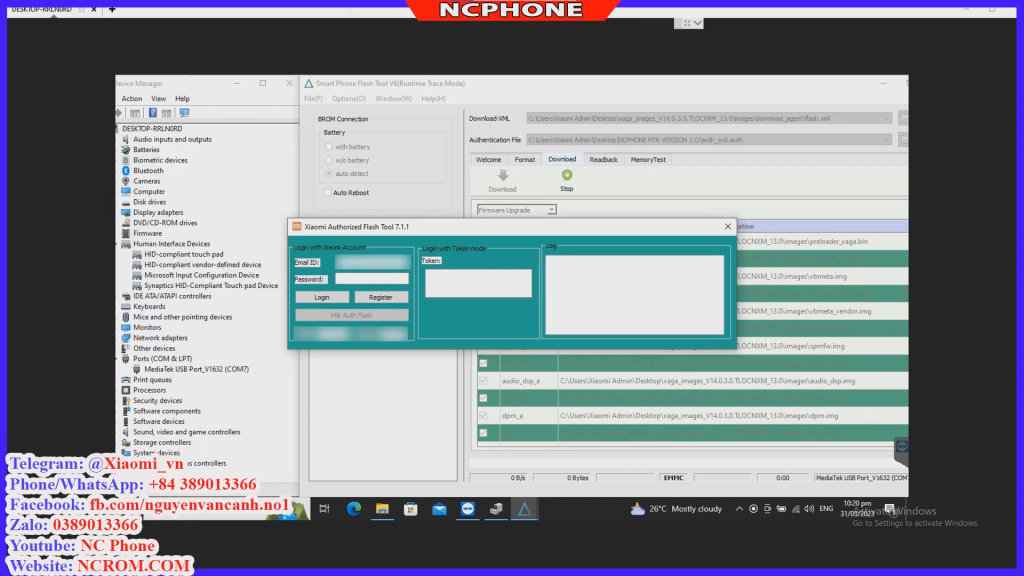Open the Firmware Upgrade mode dropdown
Viewport: 1024px width, 576px height.
(551, 210)
